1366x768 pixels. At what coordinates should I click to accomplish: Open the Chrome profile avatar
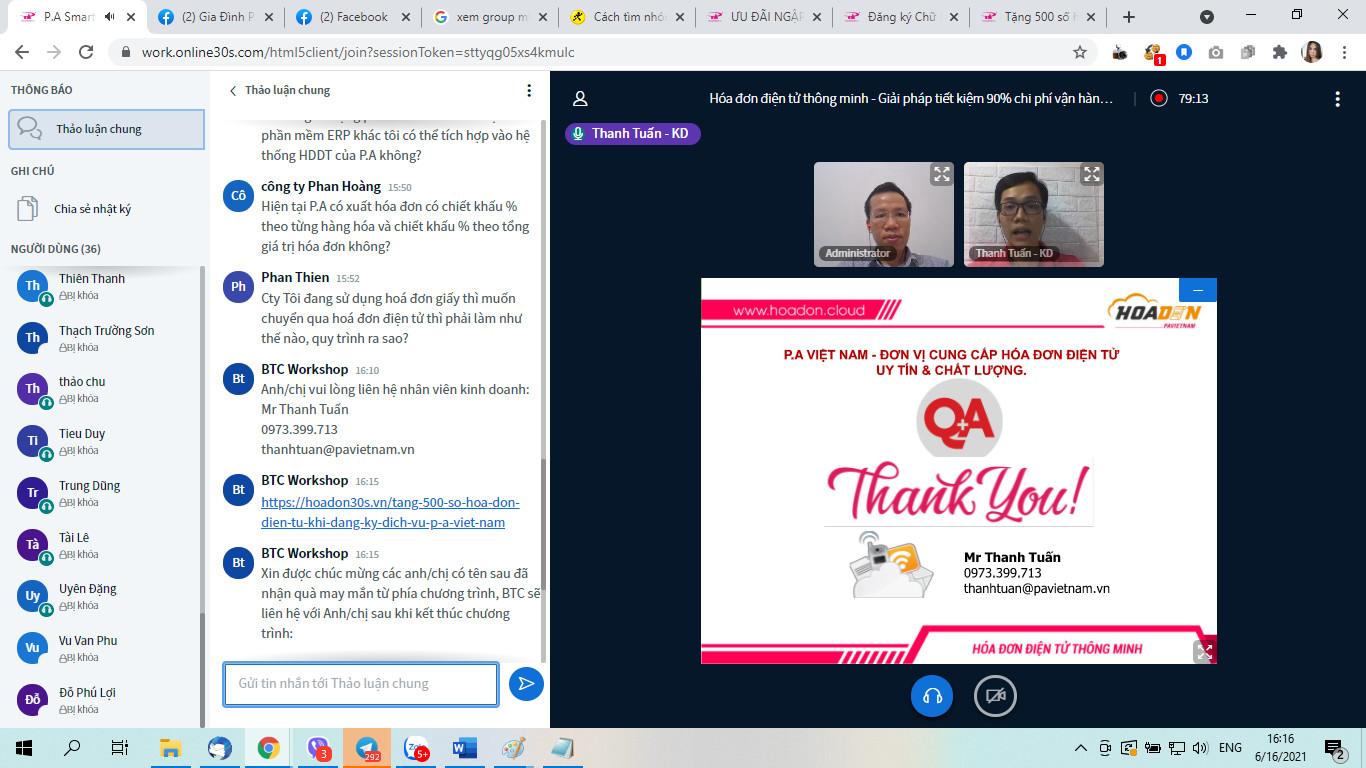point(1312,52)
